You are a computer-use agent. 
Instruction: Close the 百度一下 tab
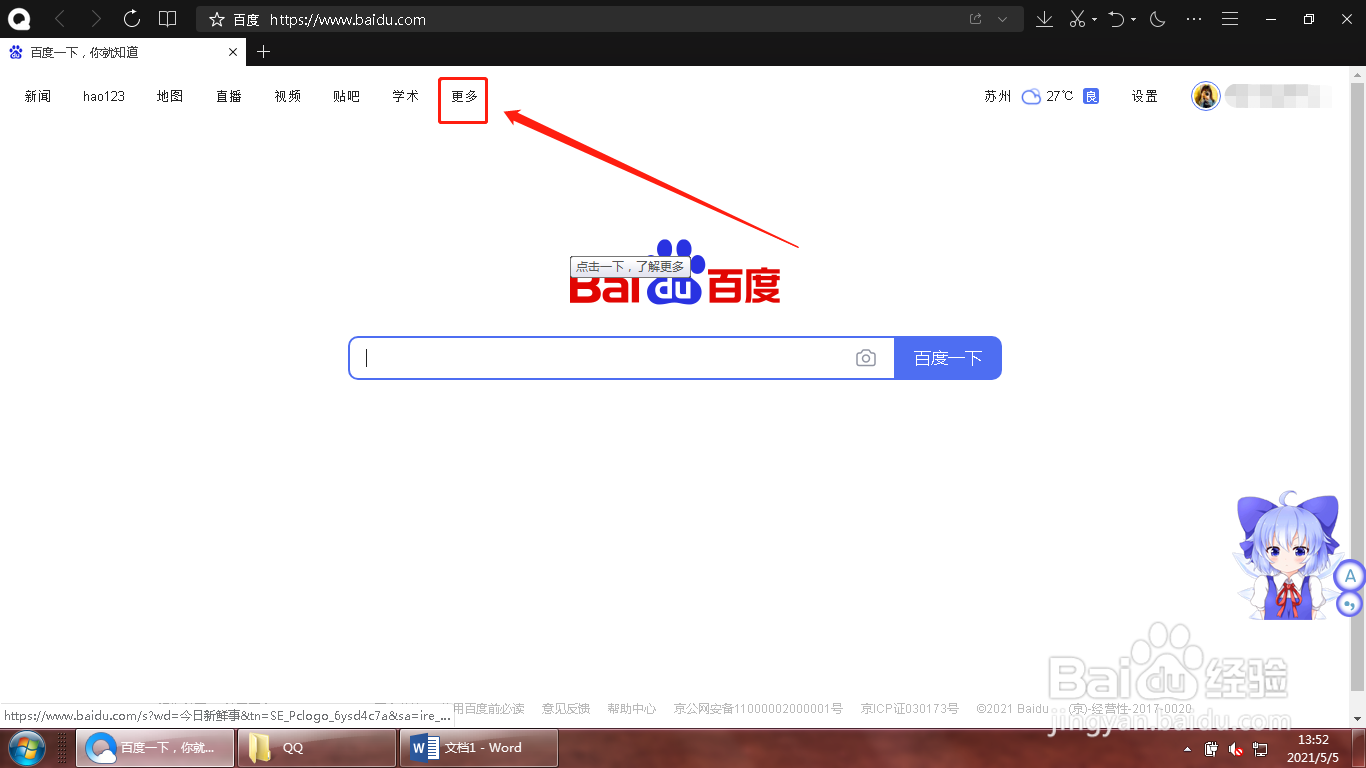(233, 52)
